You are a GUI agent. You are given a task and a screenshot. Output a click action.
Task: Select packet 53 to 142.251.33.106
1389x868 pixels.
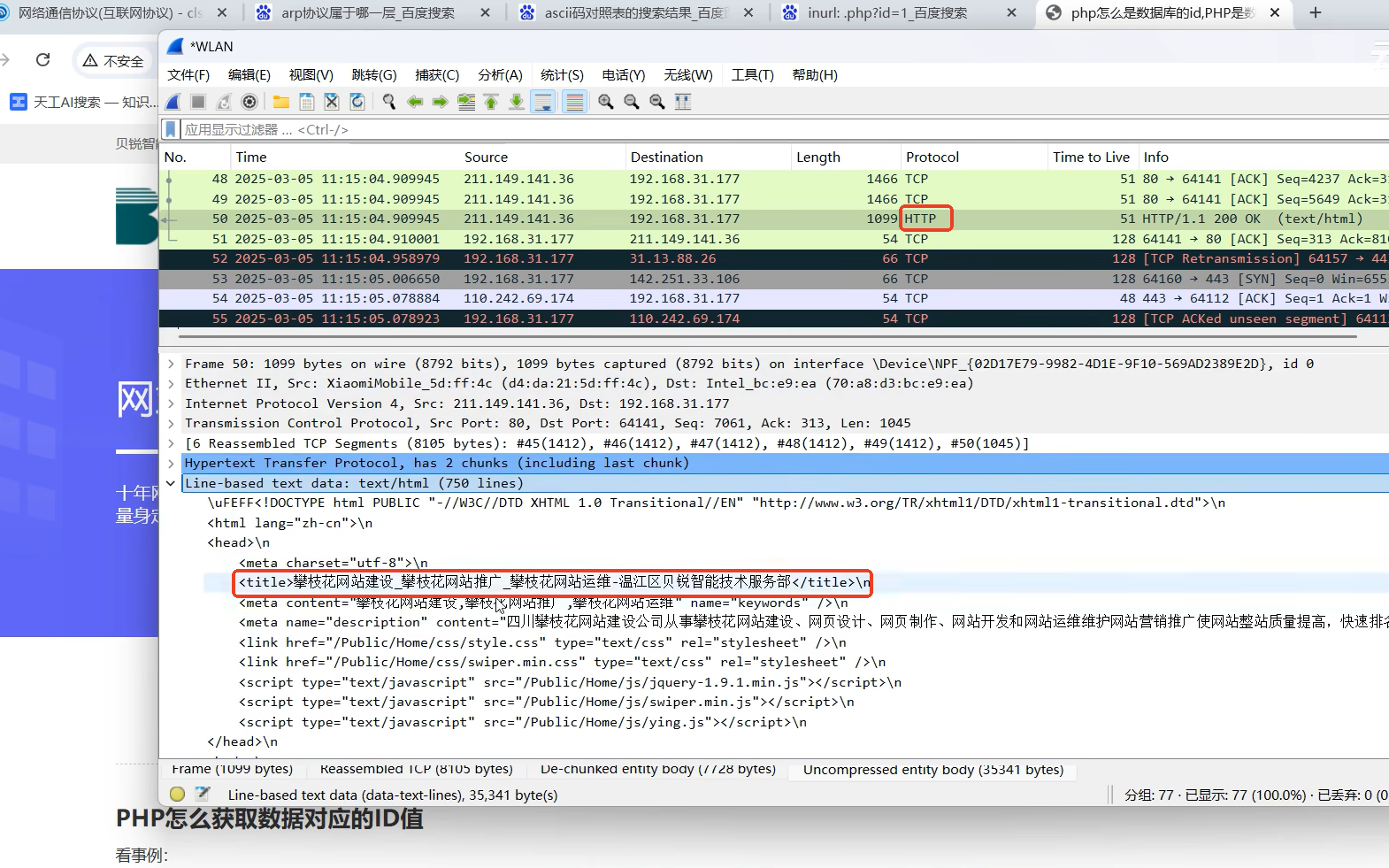(774, 279)
